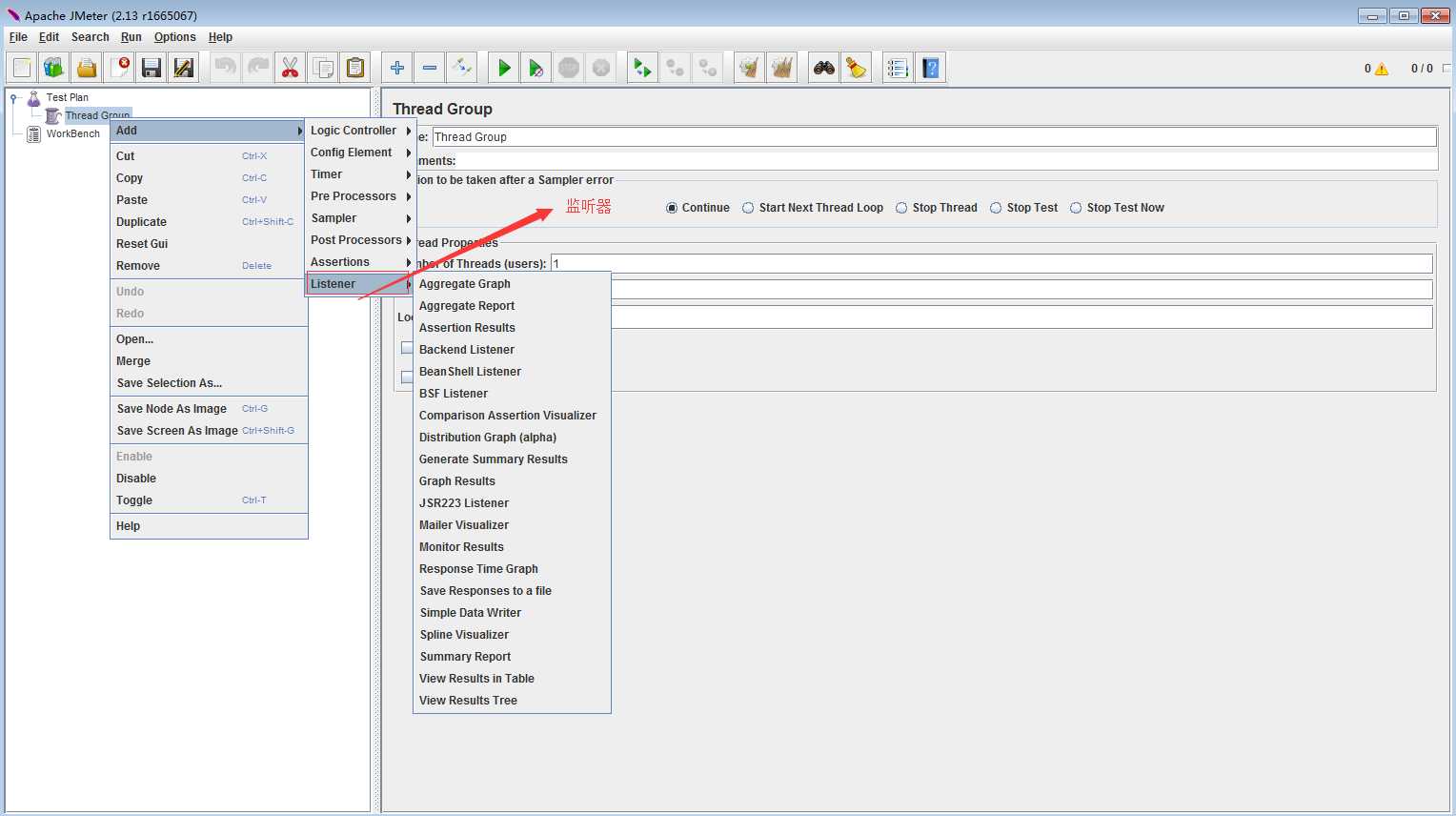The width and height of the screenshot is (1456, 816).
Task: Click the clipboard Paste icon
Action: [355, 68]
